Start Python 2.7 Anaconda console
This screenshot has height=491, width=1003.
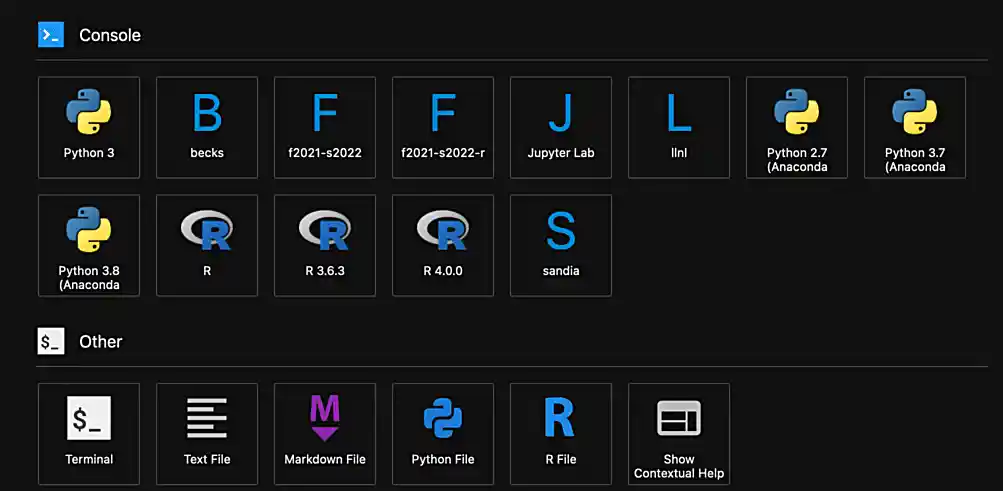[x=797, y=127]
